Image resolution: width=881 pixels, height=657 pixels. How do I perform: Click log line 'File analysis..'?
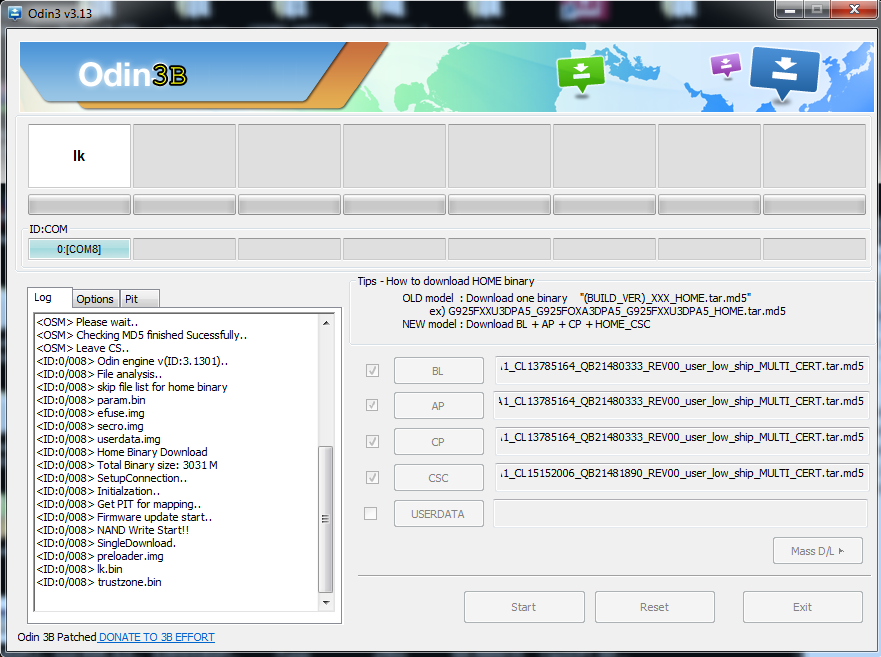99,374
